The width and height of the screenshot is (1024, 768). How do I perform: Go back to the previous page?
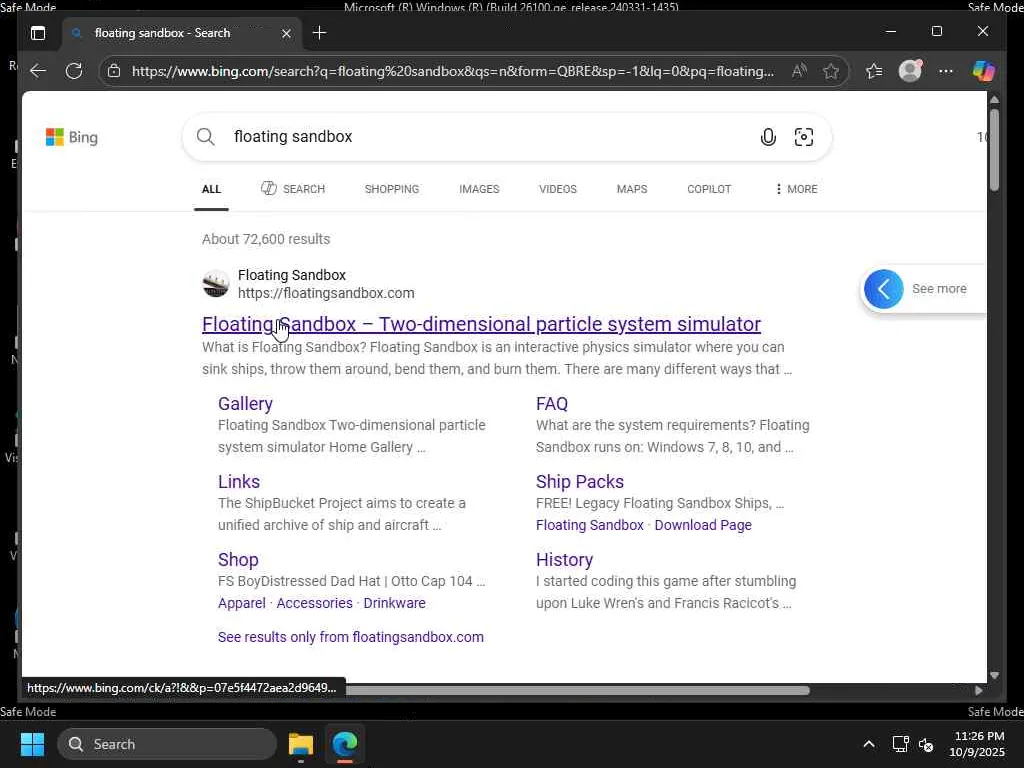38,71
